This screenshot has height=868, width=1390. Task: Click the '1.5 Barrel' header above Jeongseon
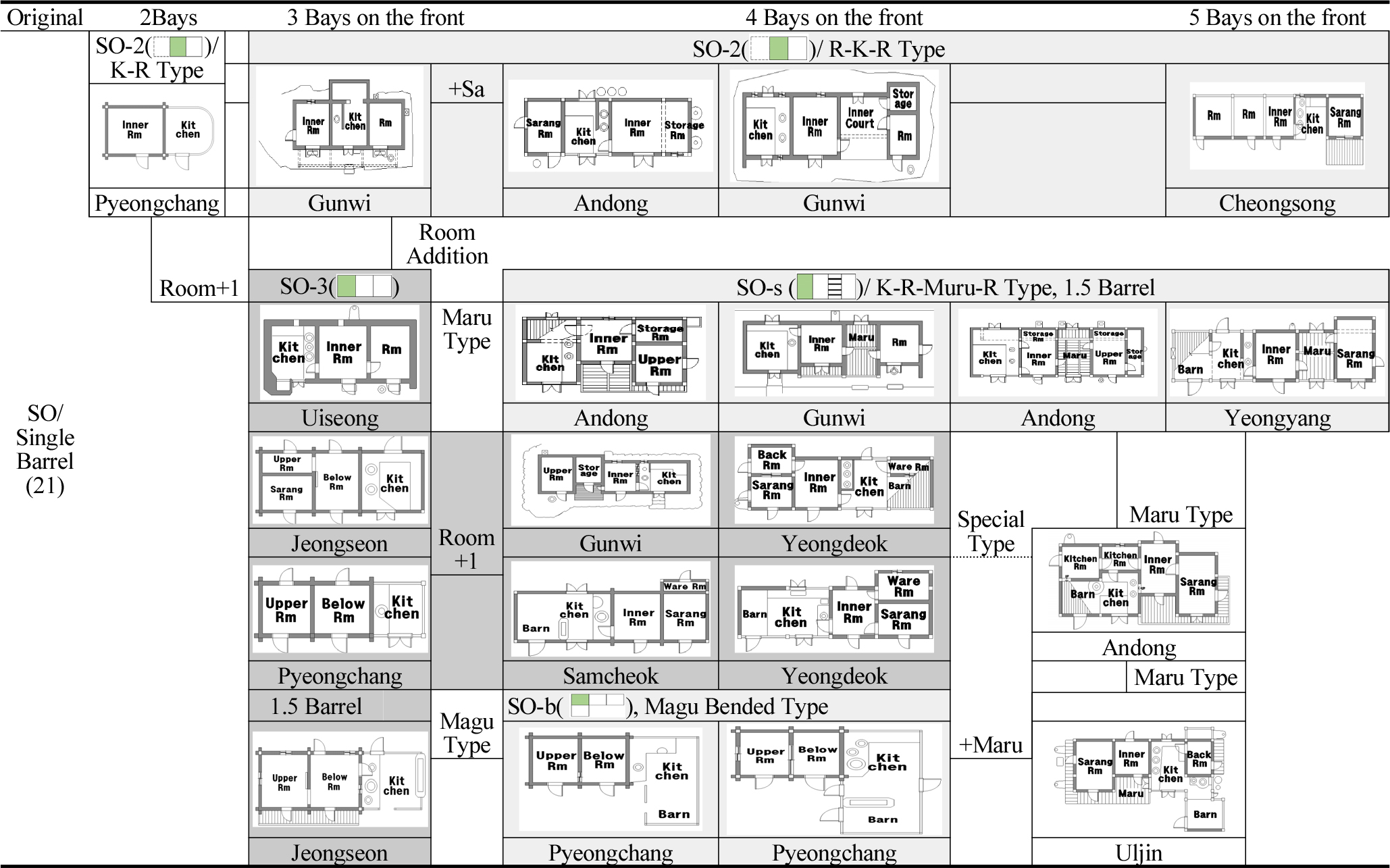(316, 706)
